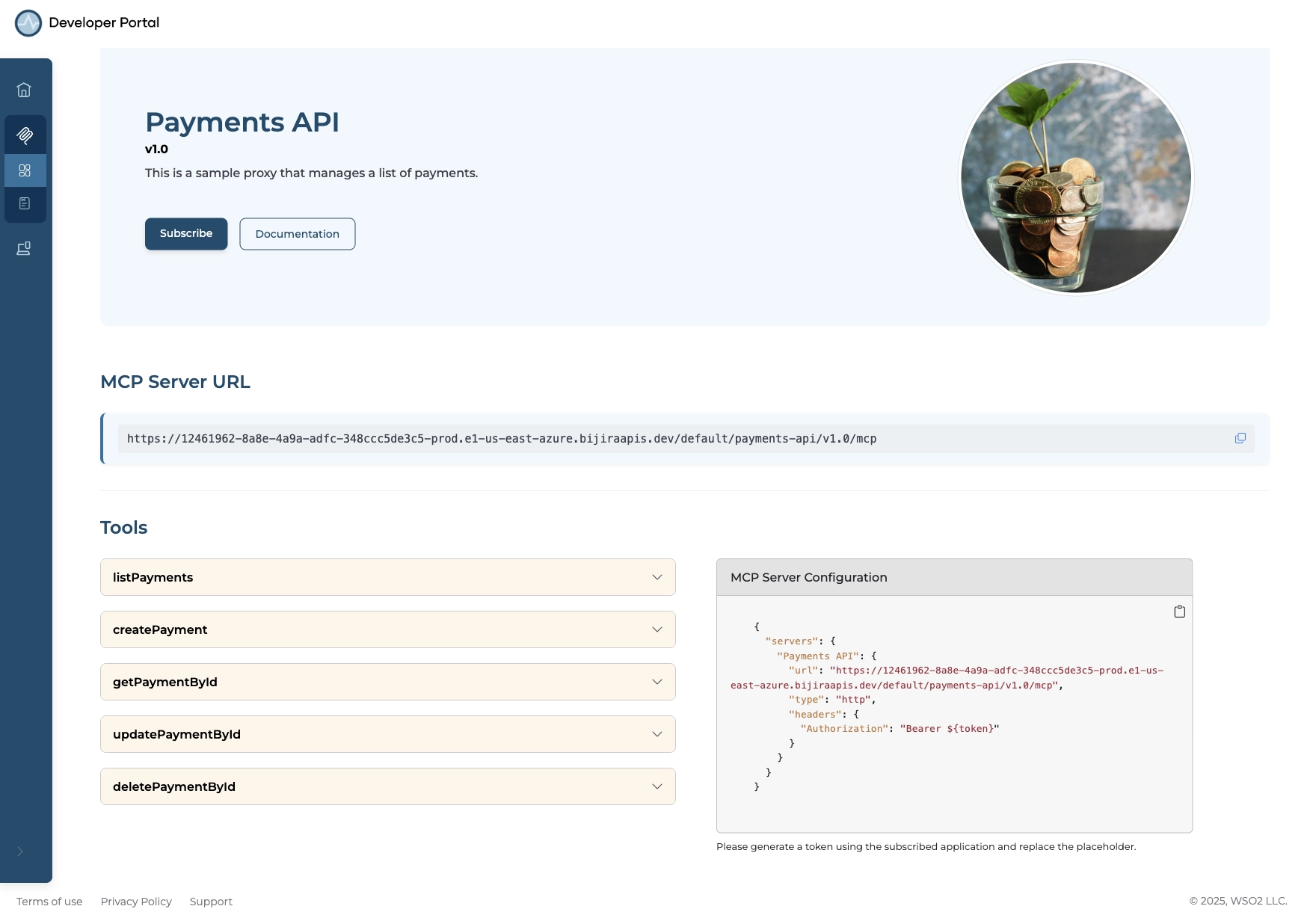Open the Privacy Policy link
This screenshot has width=1316, height=918.
pyautogui.click(x=136, y=902)
